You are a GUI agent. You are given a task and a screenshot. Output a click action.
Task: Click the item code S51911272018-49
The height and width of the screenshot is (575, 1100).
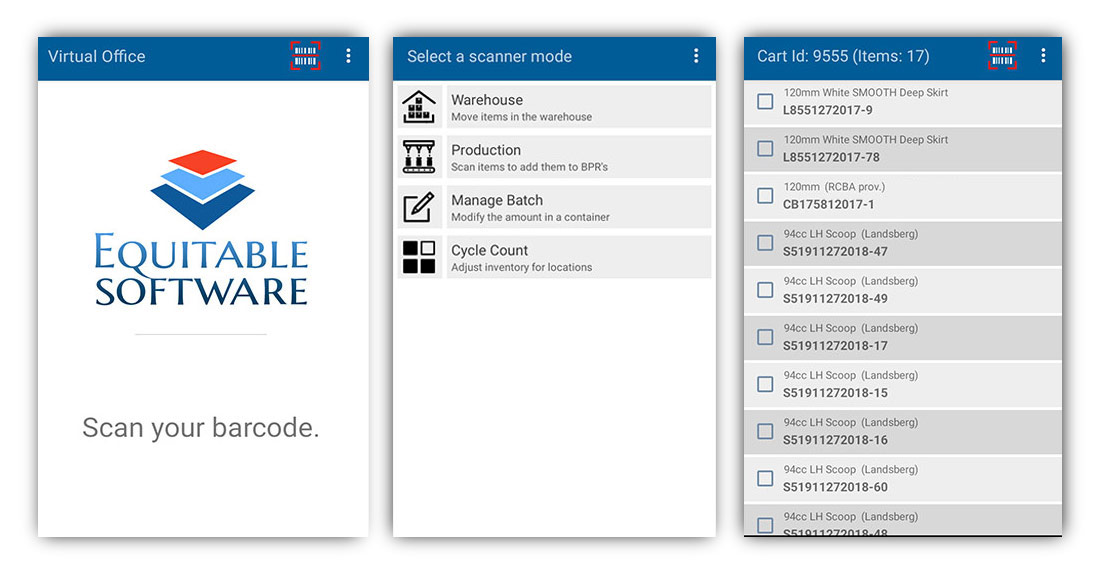coord(836,299)
